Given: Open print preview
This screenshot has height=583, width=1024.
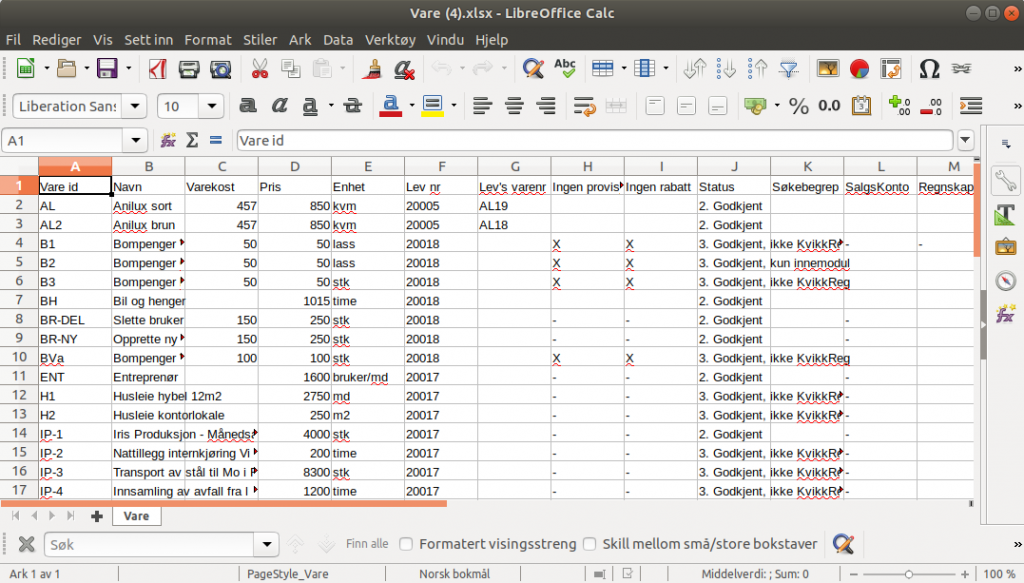Looking at the screenshot, I should coord(221,69).
